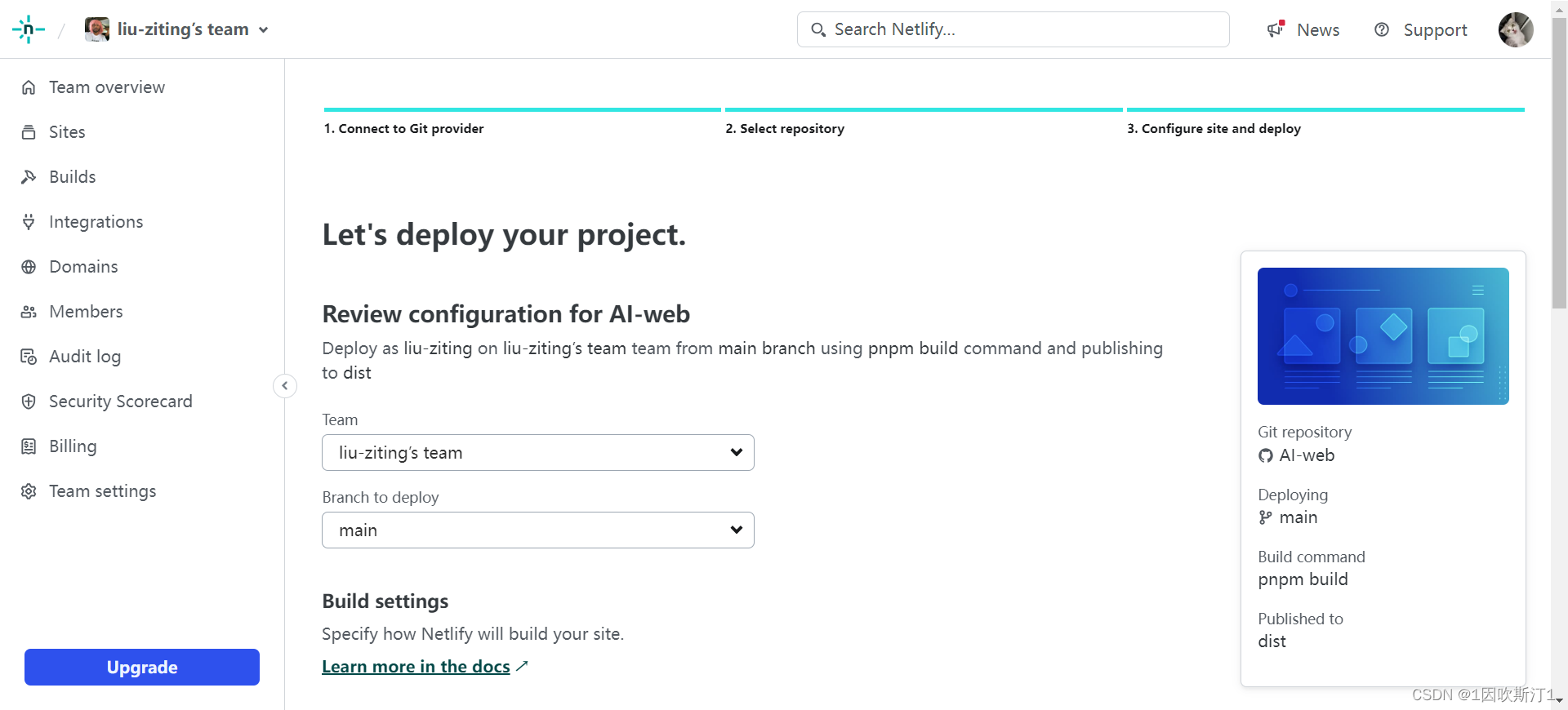Open the Team dropdown

[538, 453]
